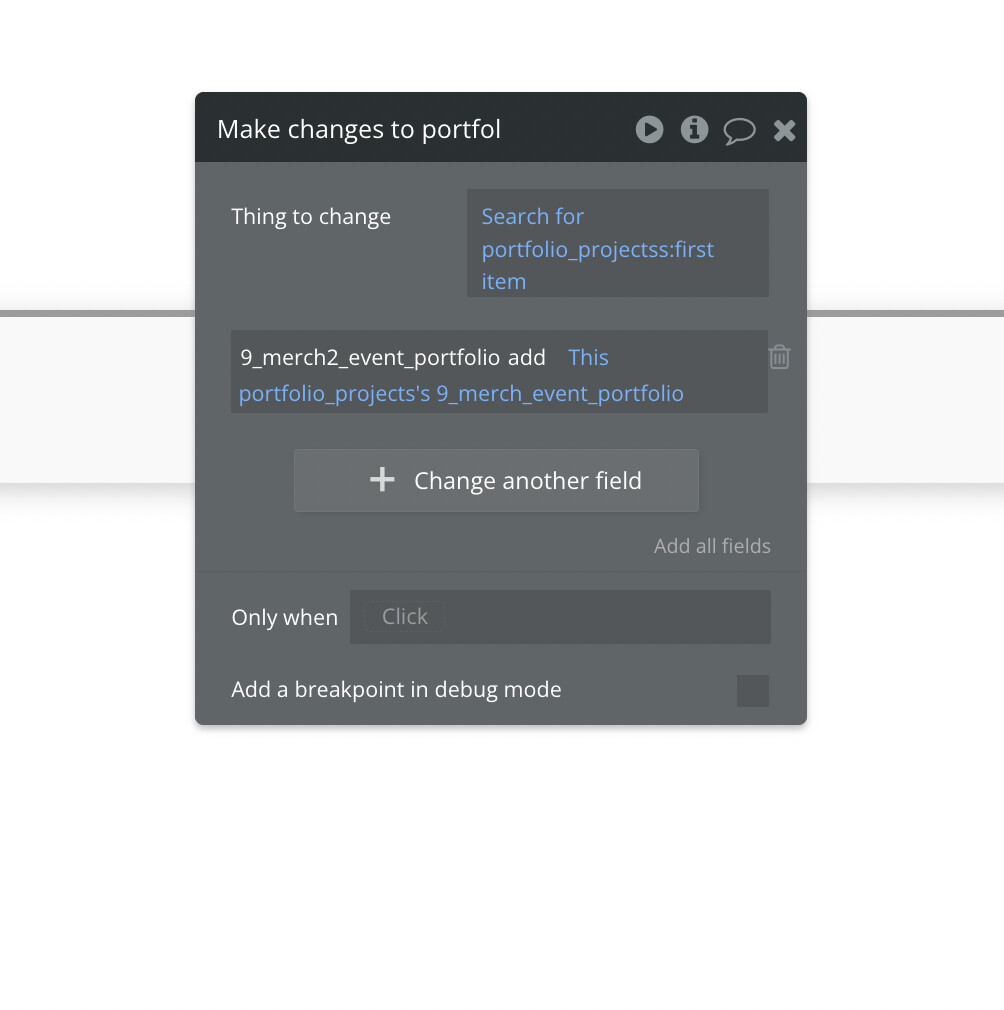The width and height of the screenshot is (1004, 1010).
Task: Click the play icon in dialog header
Action: 649,129
